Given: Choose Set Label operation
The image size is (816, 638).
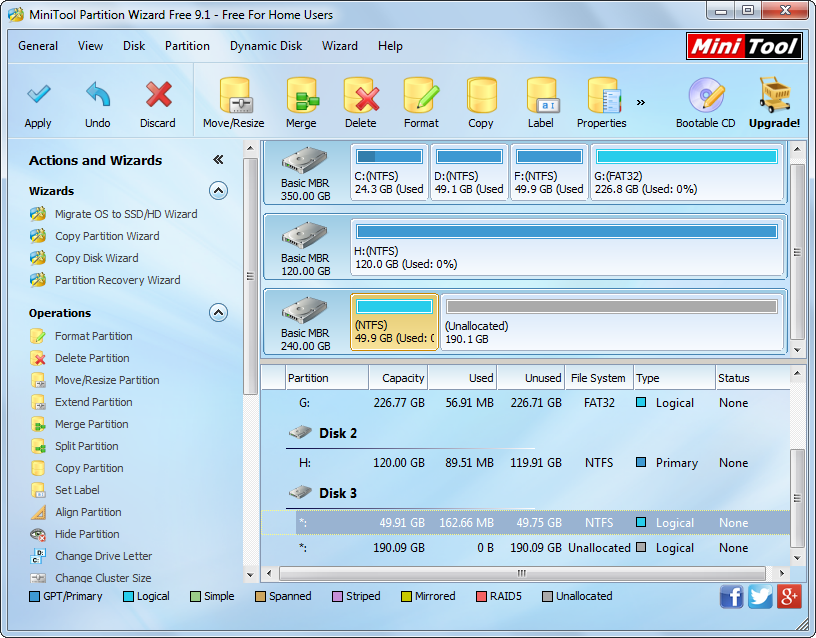Looking at the screenshot, I should (x=77, y=490).
